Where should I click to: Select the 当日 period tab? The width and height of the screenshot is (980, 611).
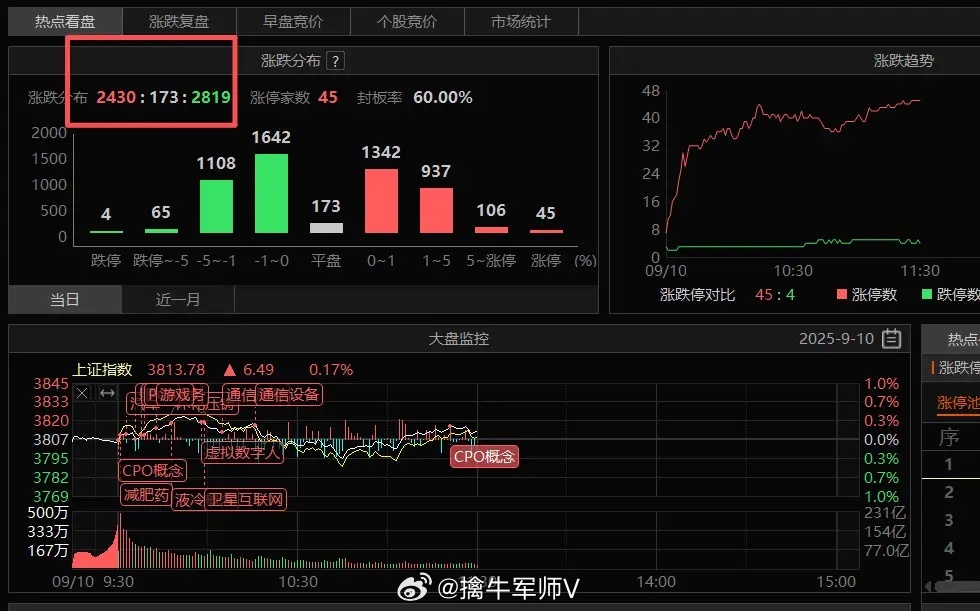[65, 300]
